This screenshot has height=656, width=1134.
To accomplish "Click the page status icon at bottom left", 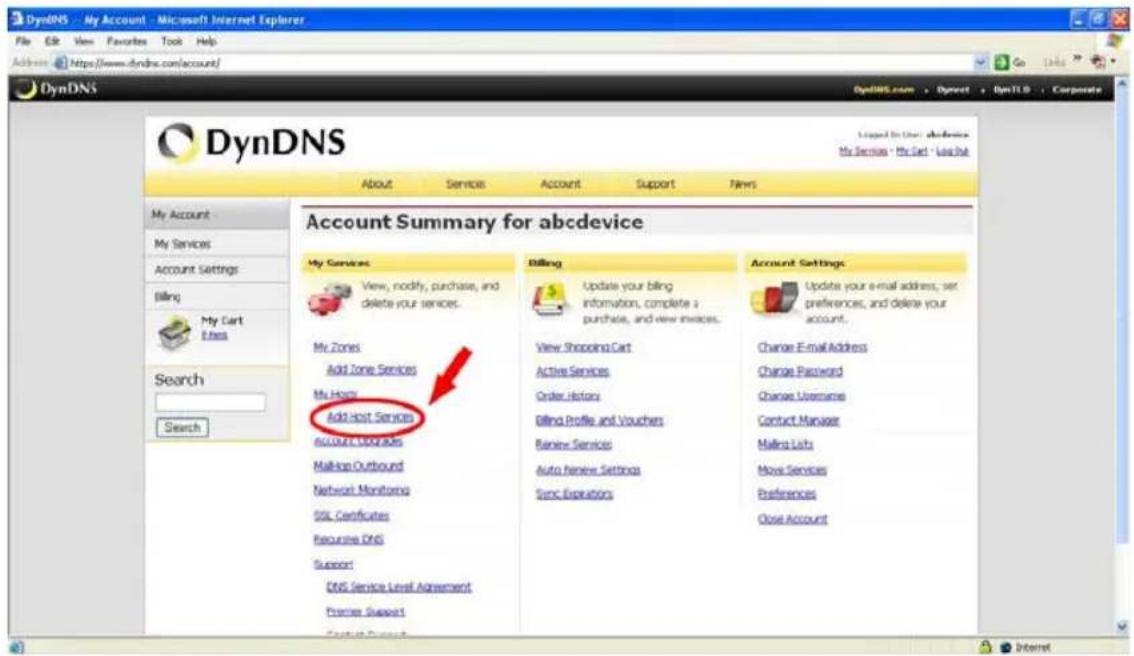I will point(17,647).
